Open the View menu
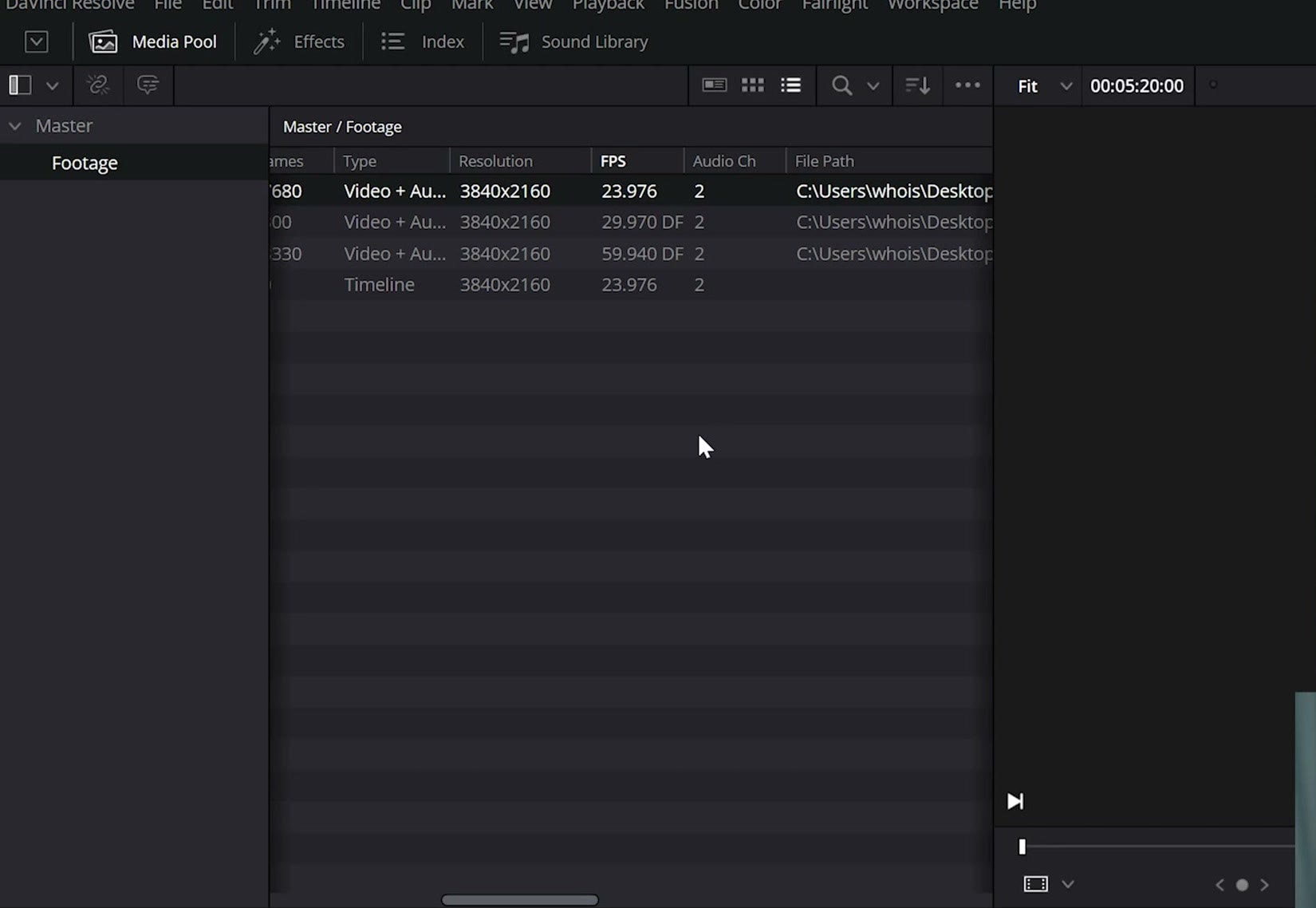The width and height of the screenshot is (1316, 908). tap(533, 5)
